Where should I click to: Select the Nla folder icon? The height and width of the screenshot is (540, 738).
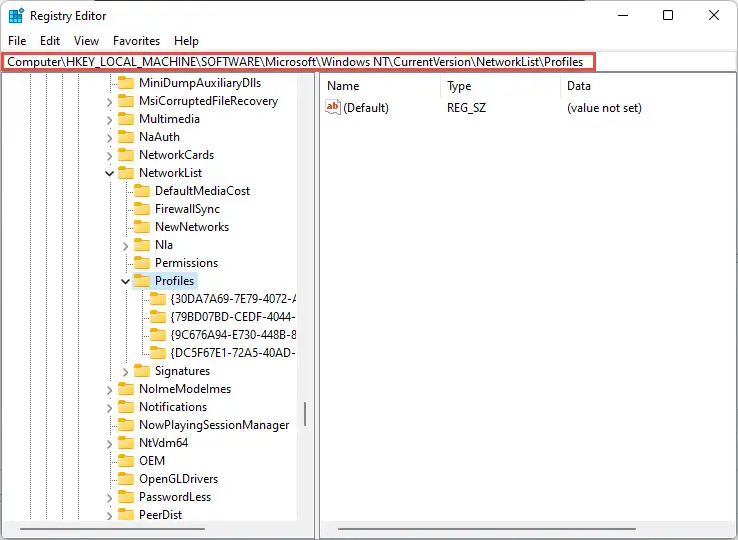point(142,245)
